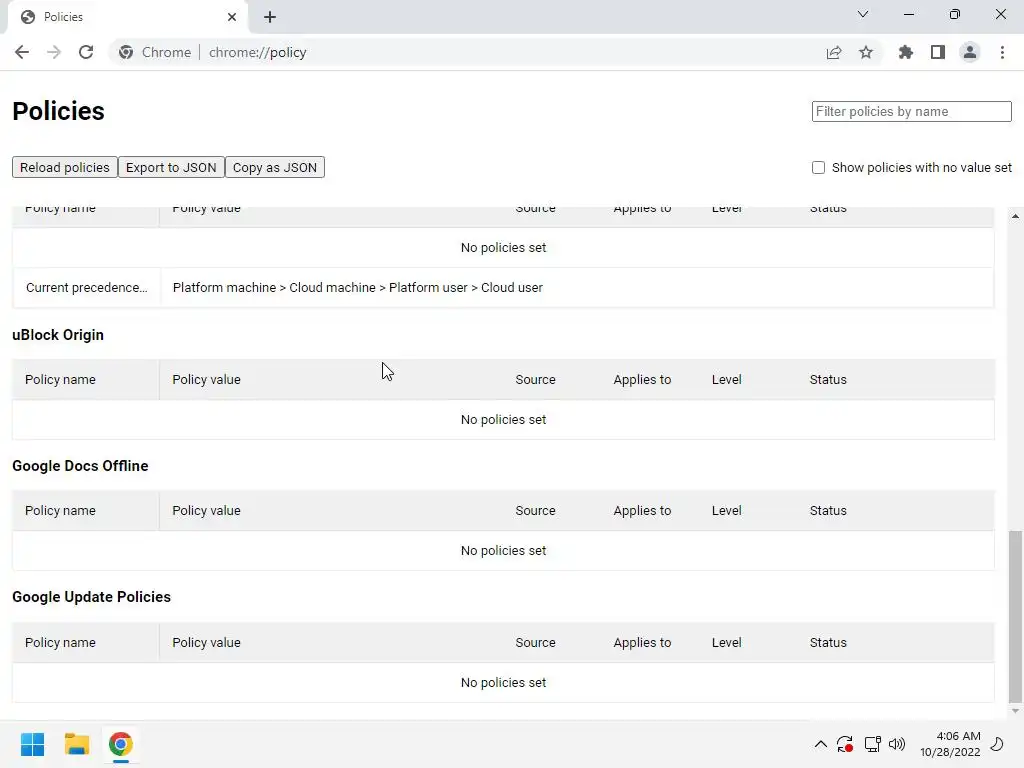Click the Chrome taskbar icon
The image size is (1024, 768).
[x=121, y=744]
